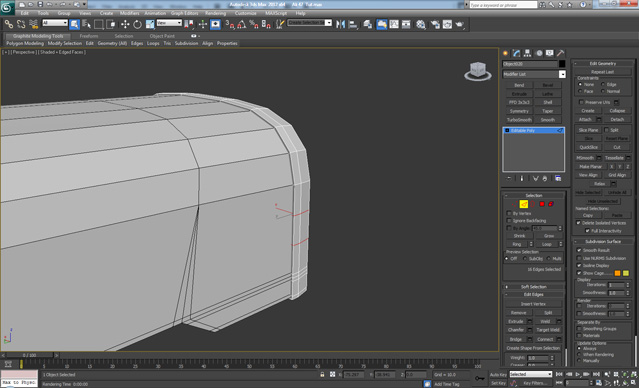Toggle the Percent Snap icon
Screen dimensions: 639x388
coord(254,24)
